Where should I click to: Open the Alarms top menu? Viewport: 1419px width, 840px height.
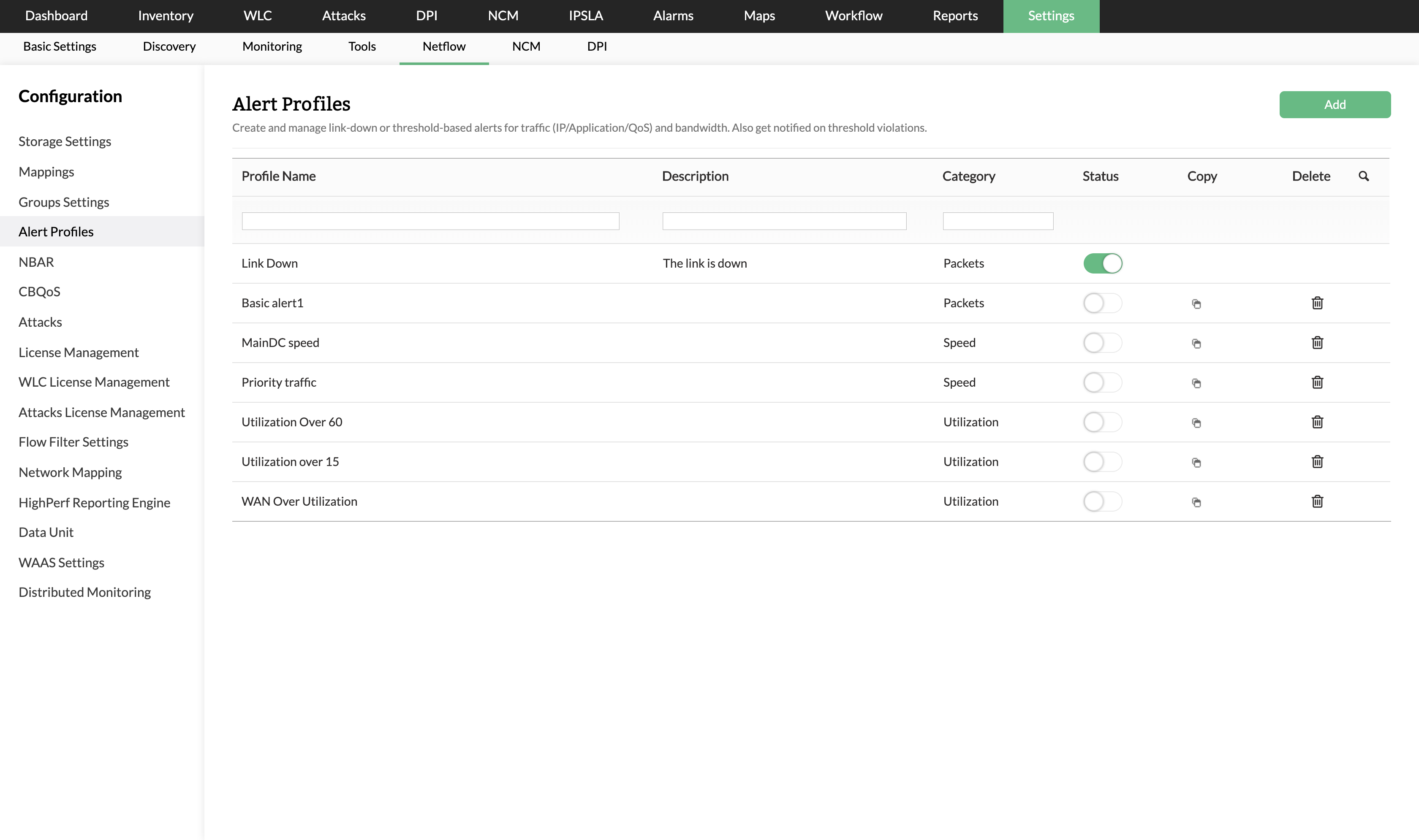tap(673, 16)
